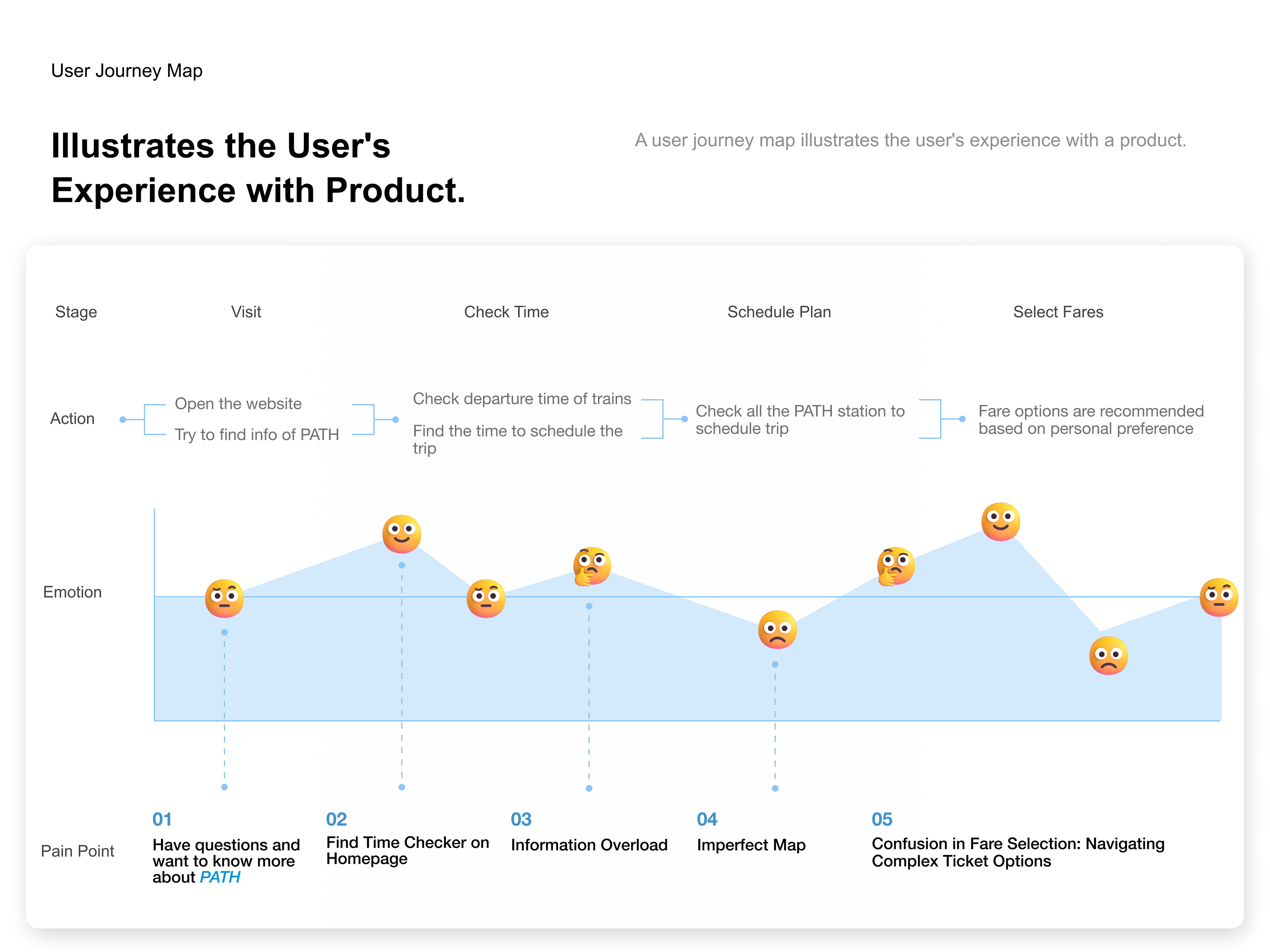
Task: Click the blue PATH link text
Action: (x=220, y=877)
